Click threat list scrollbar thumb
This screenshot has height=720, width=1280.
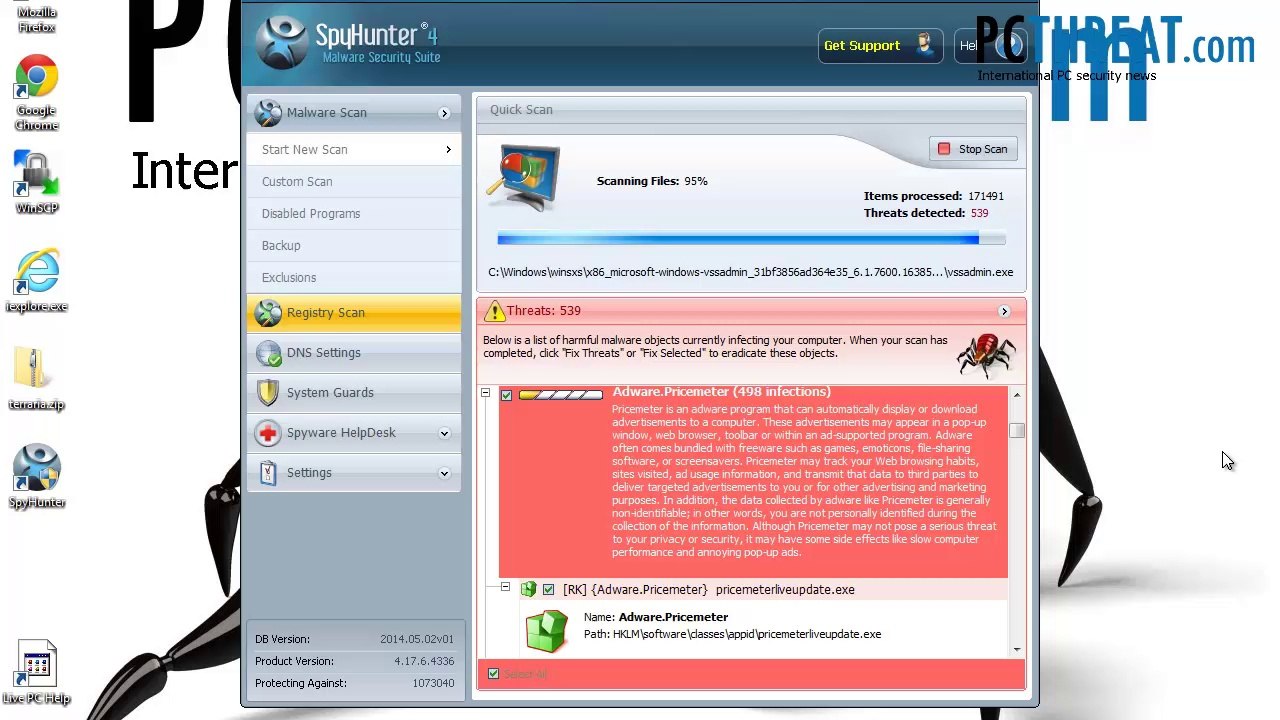click(1017, 431)
